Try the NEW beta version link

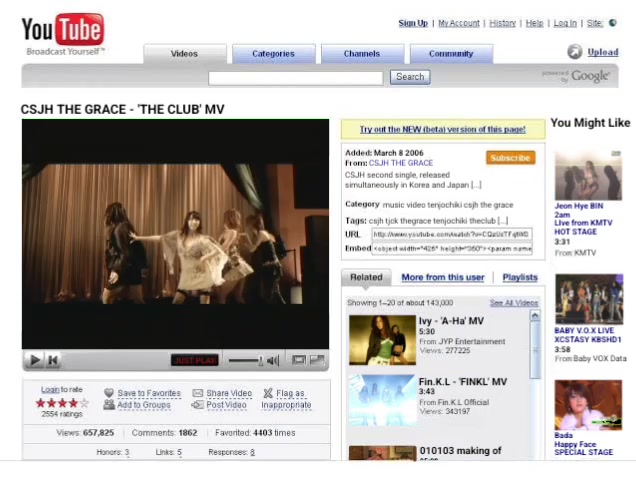[x=443, y=129]
